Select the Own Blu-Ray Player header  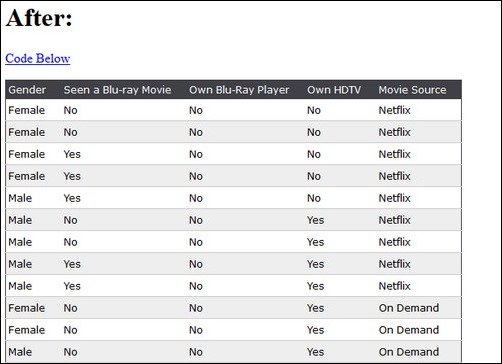click(x=239, y=90)
